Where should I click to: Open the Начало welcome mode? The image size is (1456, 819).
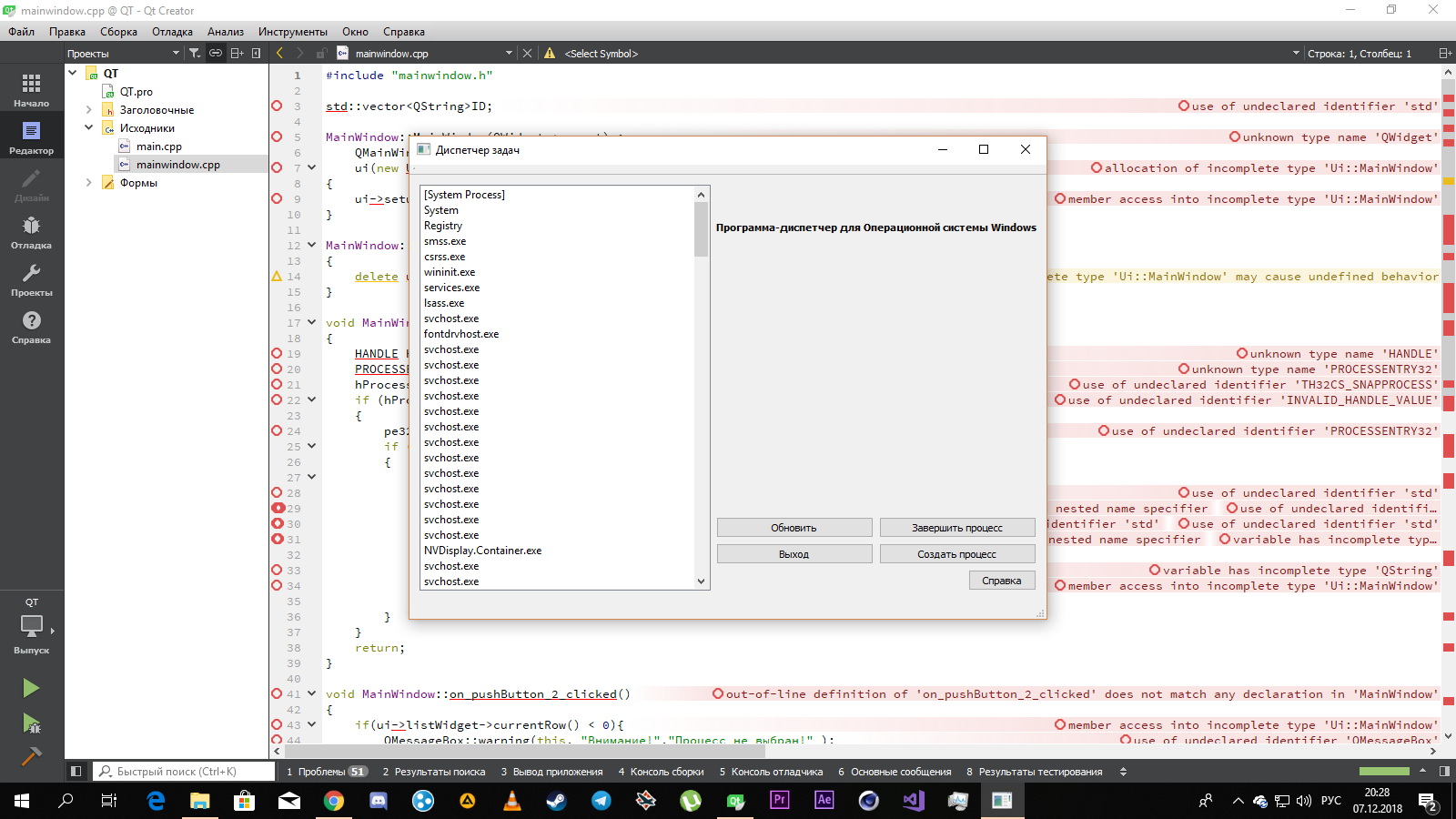point(31,90)
